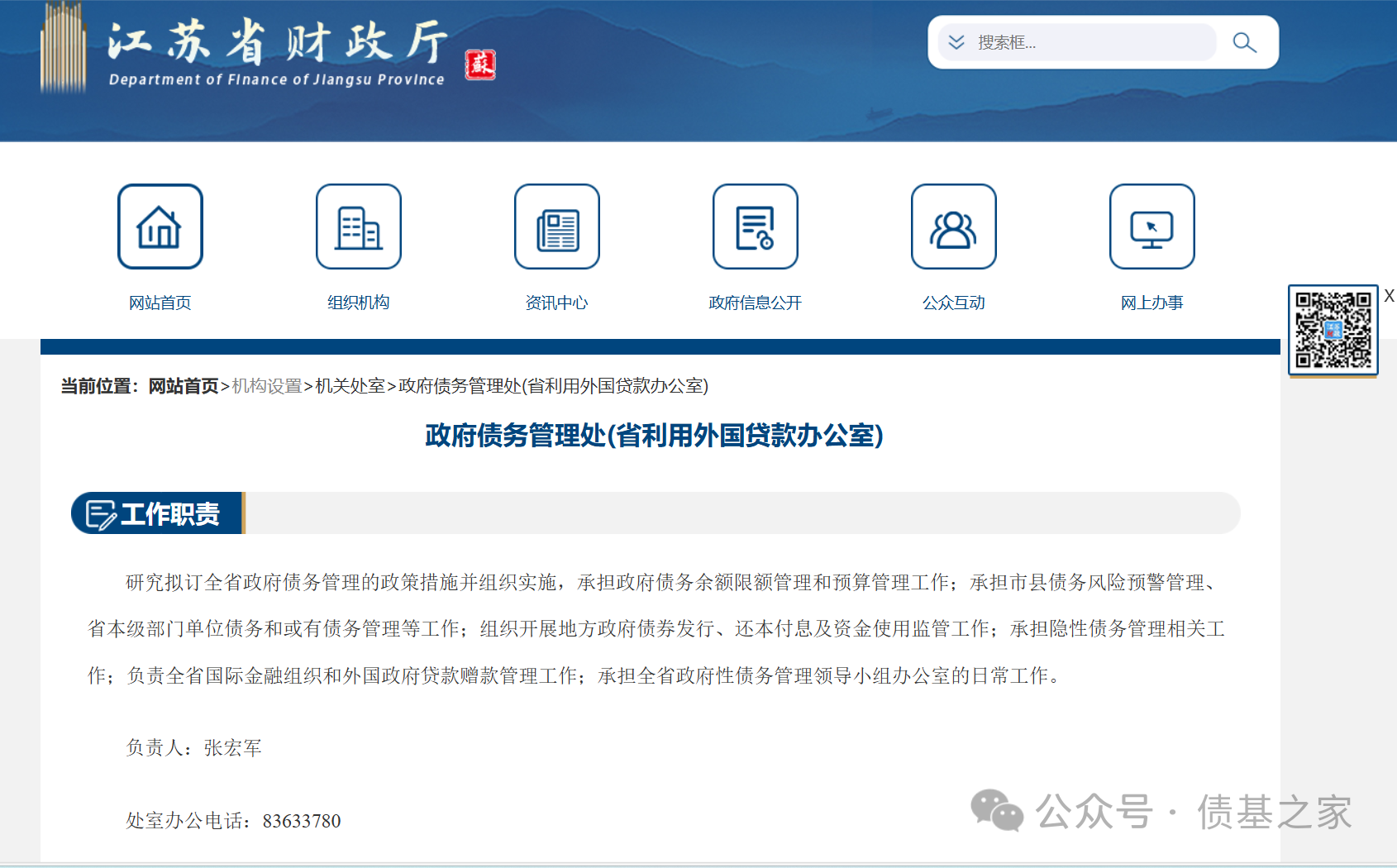Click 政府债务管理处 breadcrumb entry
1397x868 pixels.
tap(553, 386)
